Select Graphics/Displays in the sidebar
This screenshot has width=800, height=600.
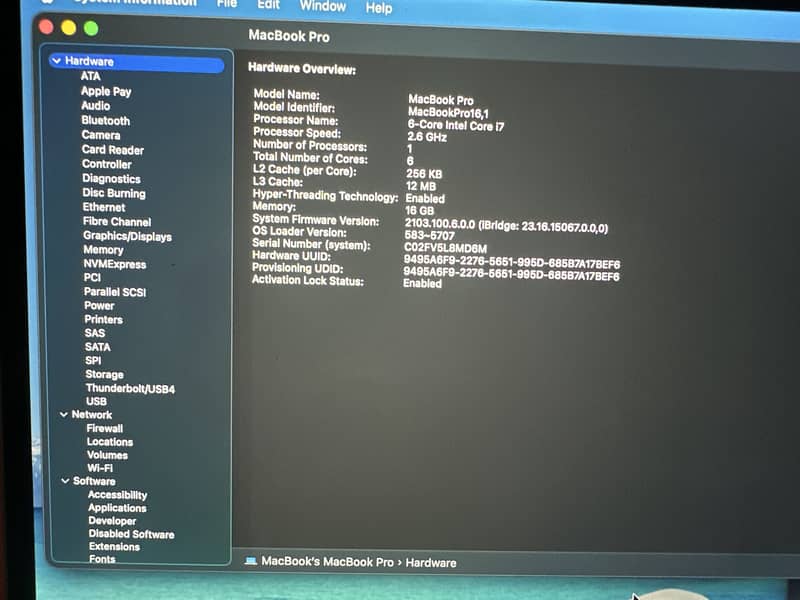[128, 236]
